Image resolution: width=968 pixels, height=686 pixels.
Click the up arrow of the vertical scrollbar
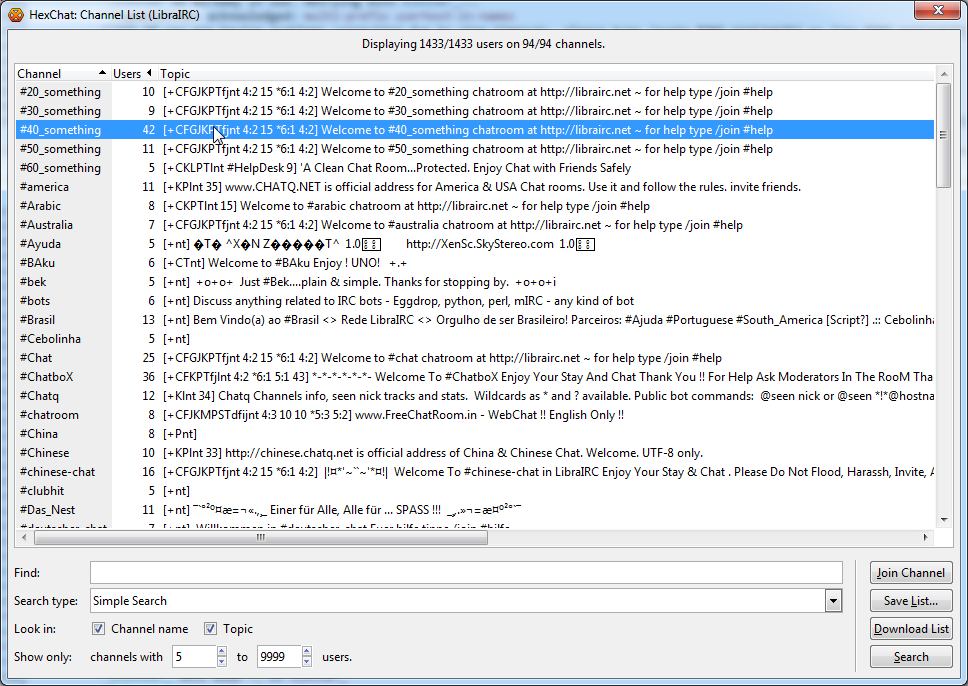point(943,74)
